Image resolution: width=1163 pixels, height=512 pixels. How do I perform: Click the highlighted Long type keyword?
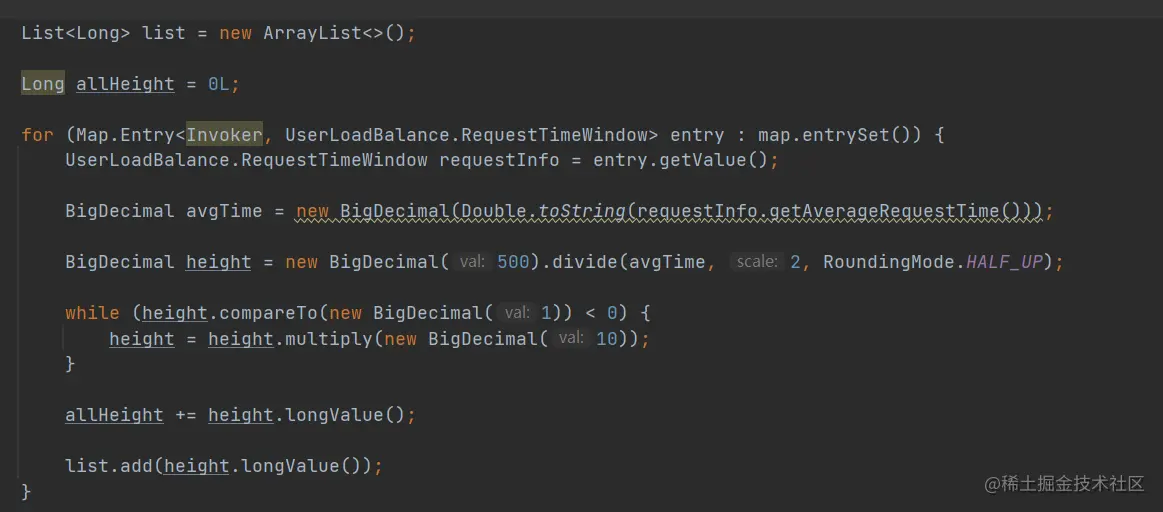pyautogui.click(x=43, y=84)
